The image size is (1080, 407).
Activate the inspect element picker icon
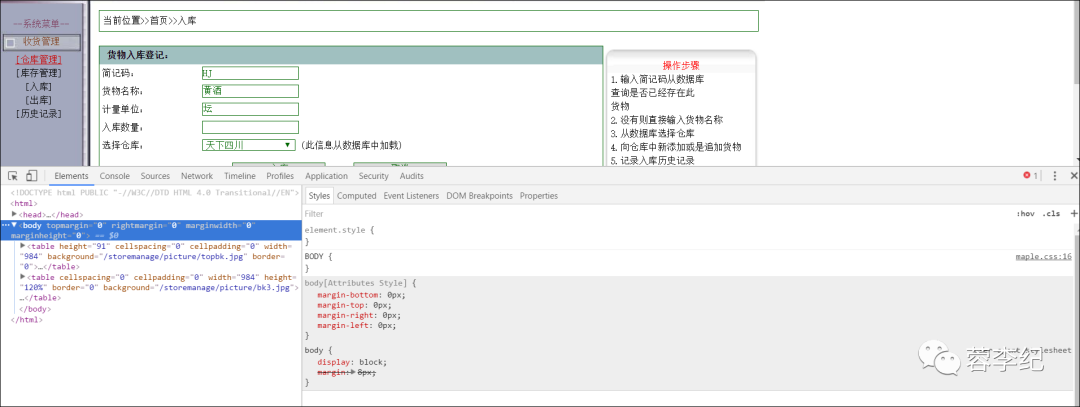13,176
